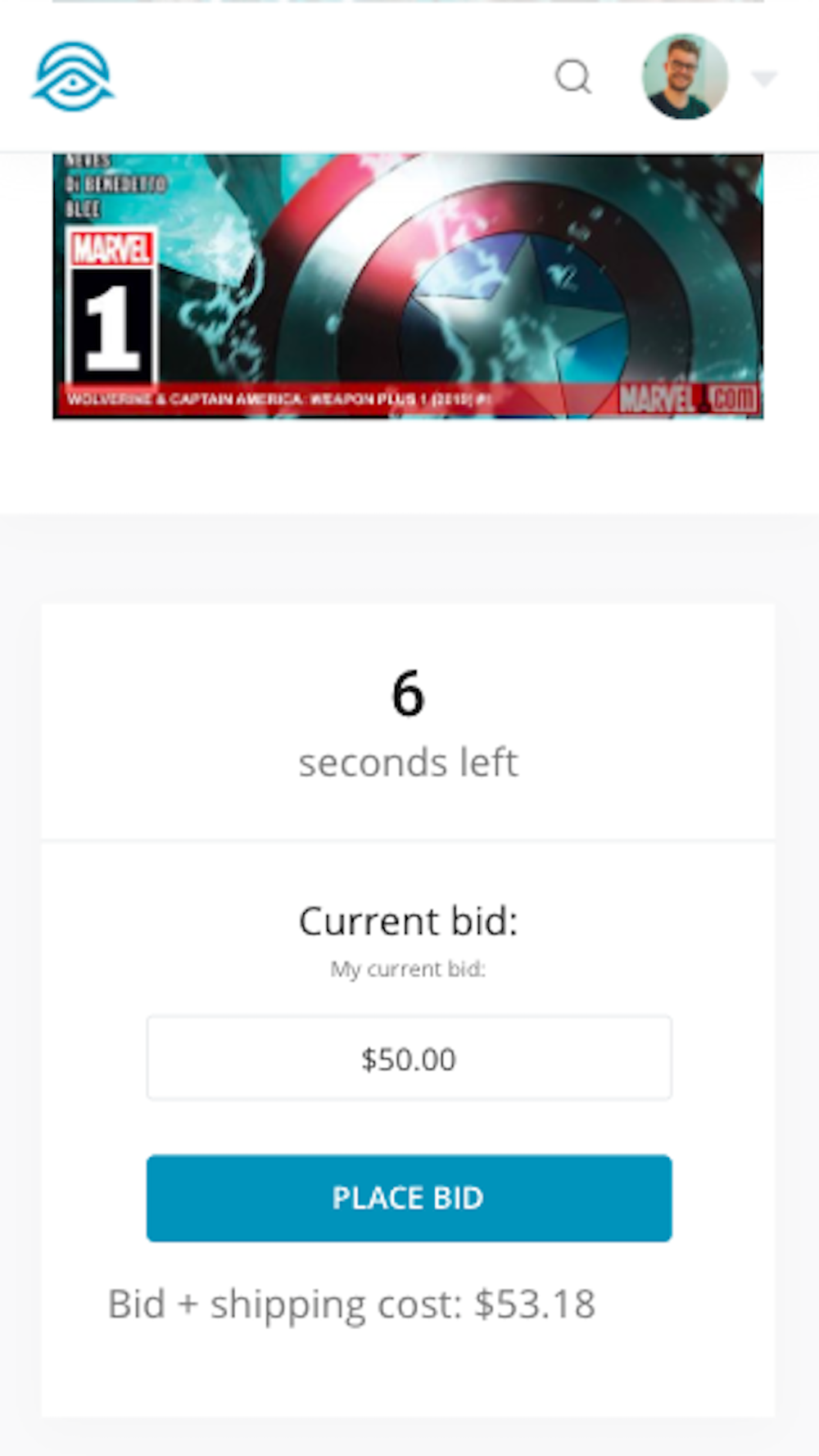Click the Marvel logo box on the cover

click(x=111, y=248)
